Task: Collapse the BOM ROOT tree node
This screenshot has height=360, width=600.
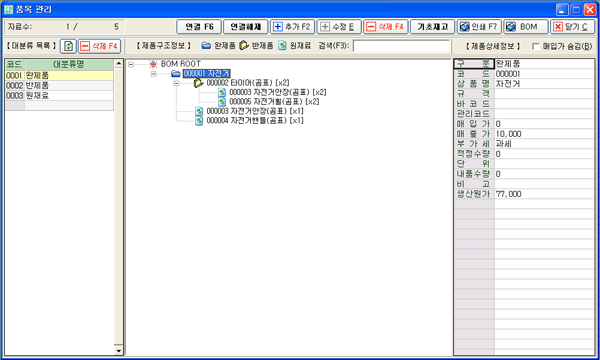Action: click(131, 64)
